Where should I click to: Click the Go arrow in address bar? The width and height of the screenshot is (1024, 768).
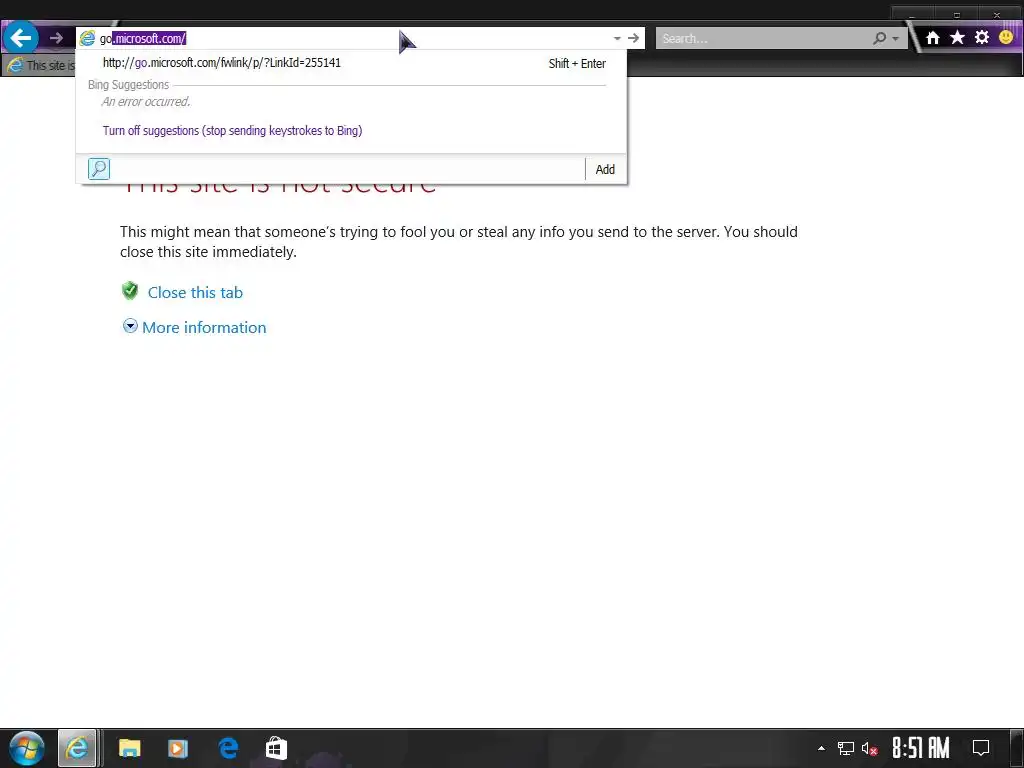pos(633,39)
